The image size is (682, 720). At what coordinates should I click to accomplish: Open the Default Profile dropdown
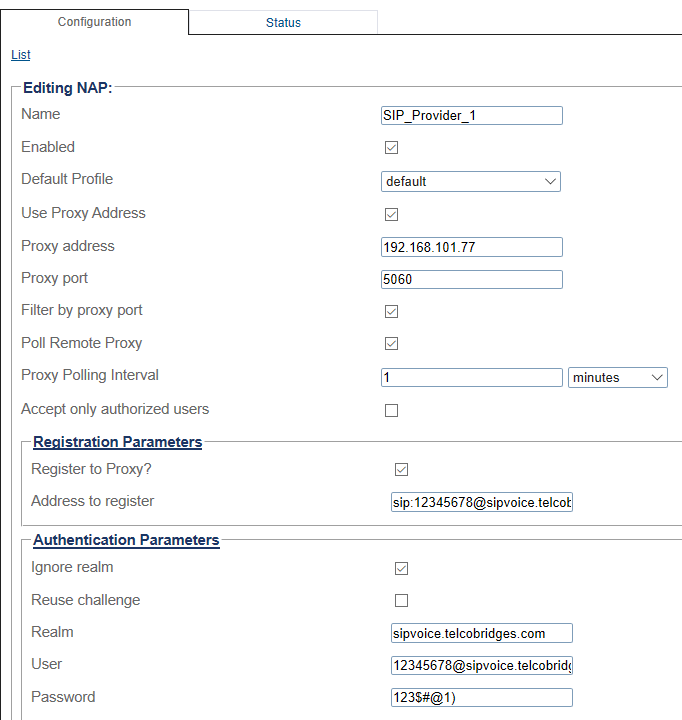pos(471,181)
